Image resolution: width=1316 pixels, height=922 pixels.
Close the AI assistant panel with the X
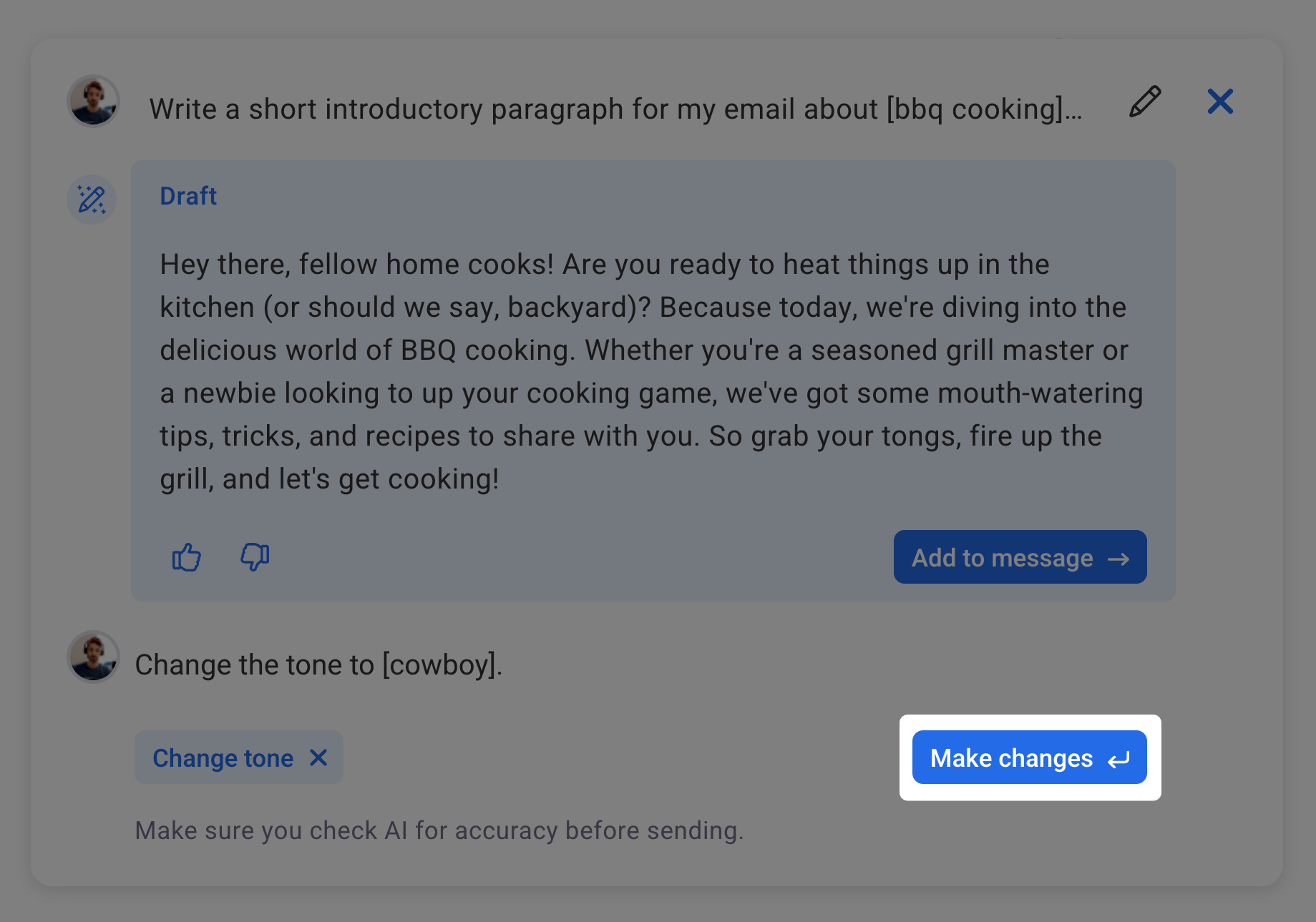click(1220, 102)
